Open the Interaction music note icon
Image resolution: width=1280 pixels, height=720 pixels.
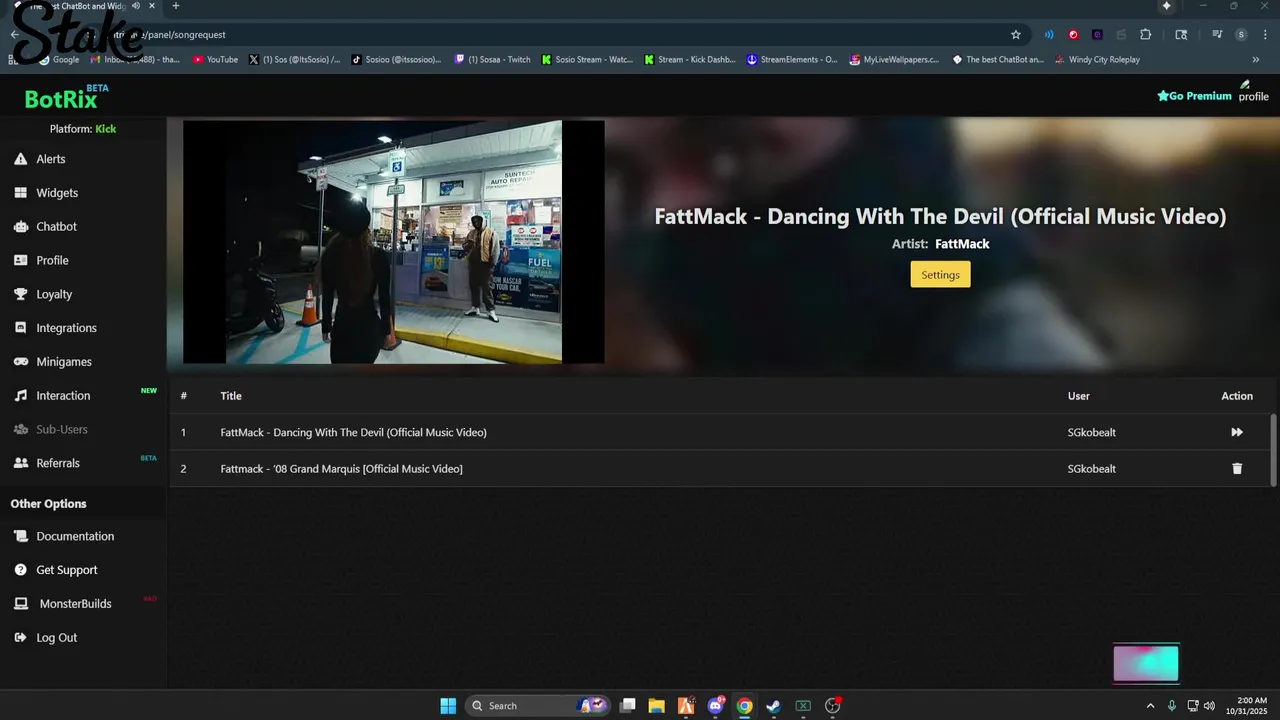coord(20,396)
